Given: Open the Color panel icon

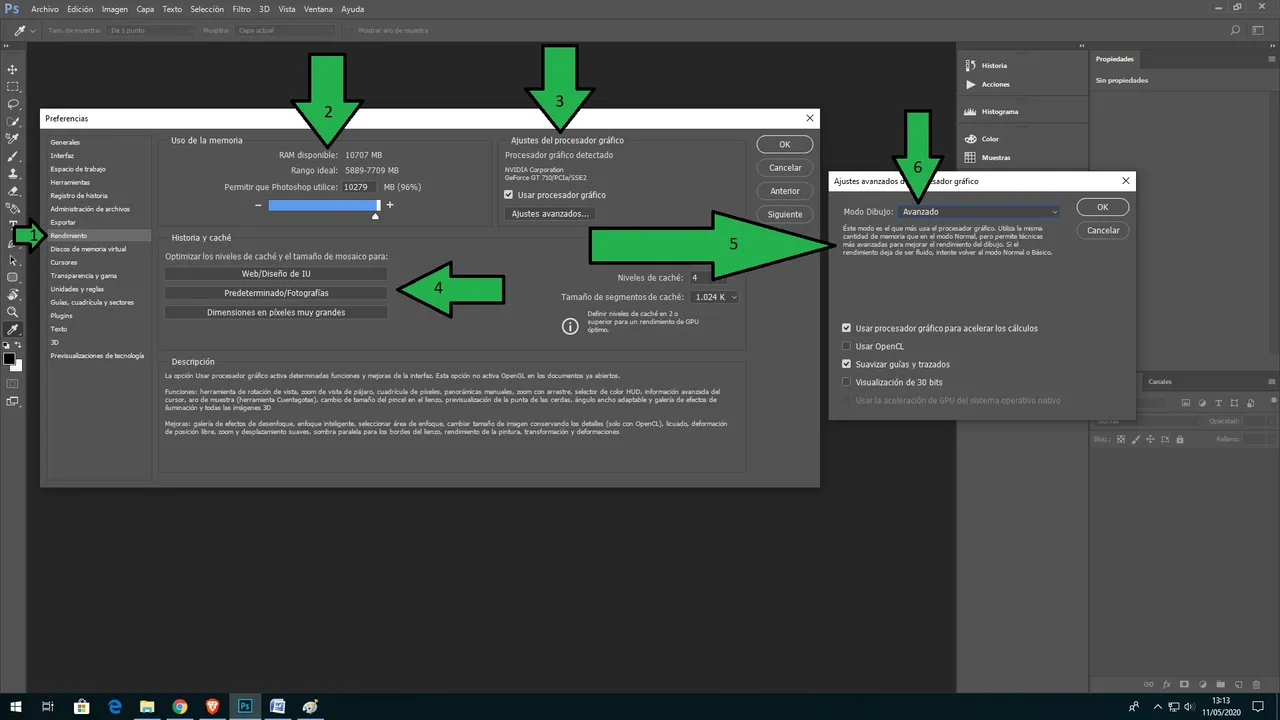Looking at the screenshot, I should [970, 139].
